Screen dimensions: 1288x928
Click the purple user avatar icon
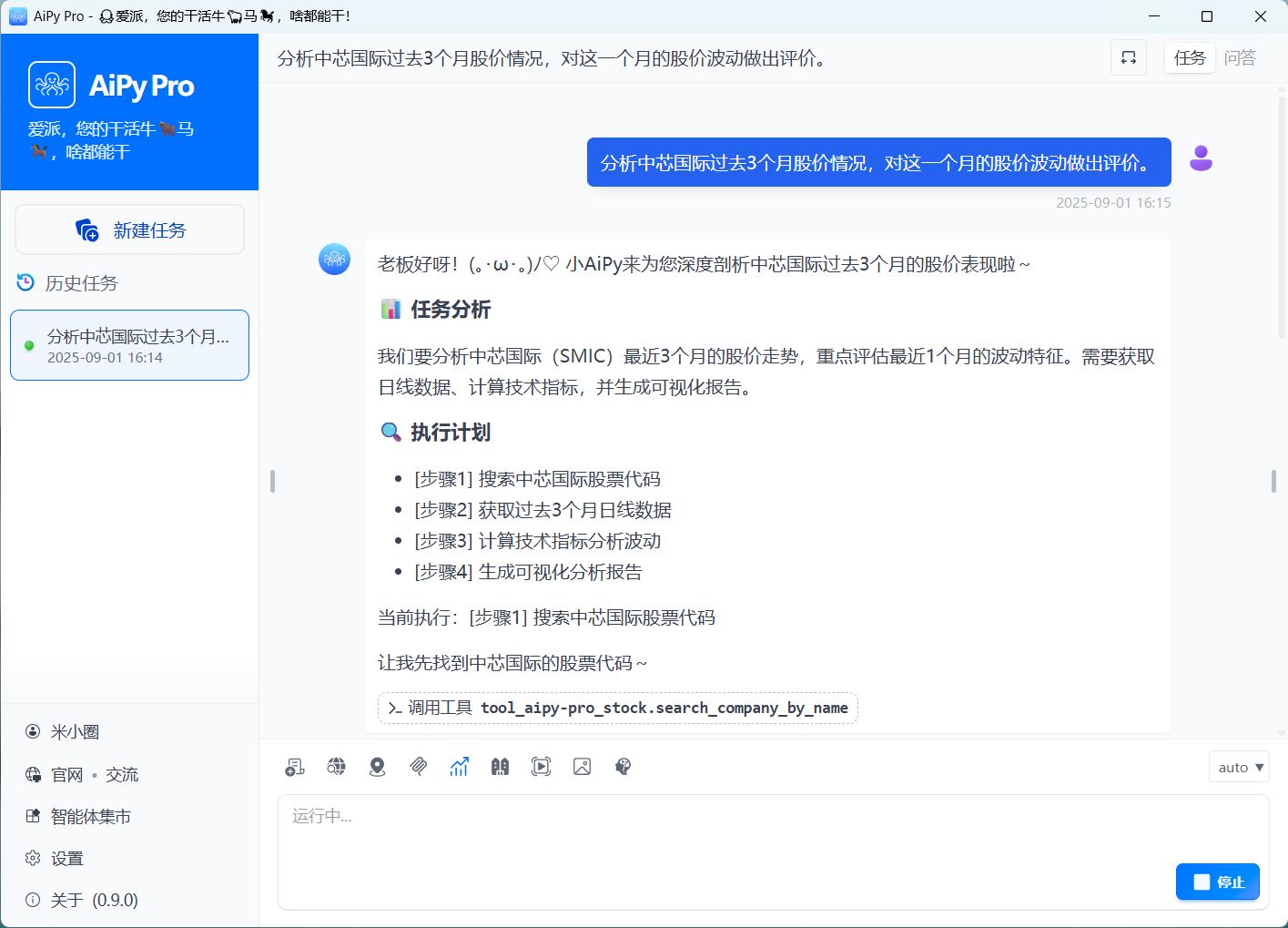(1201, 158)
